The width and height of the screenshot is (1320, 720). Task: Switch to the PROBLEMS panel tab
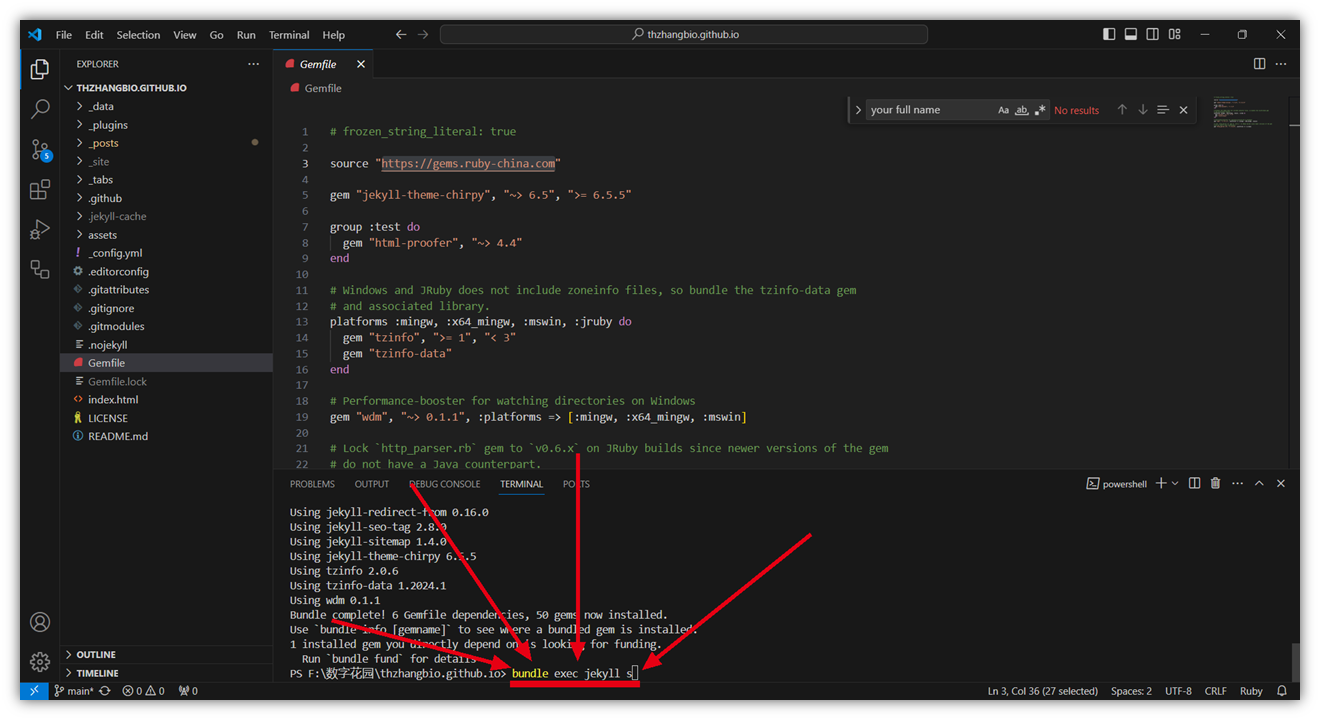pyautogui.click(x=312, y=484)
